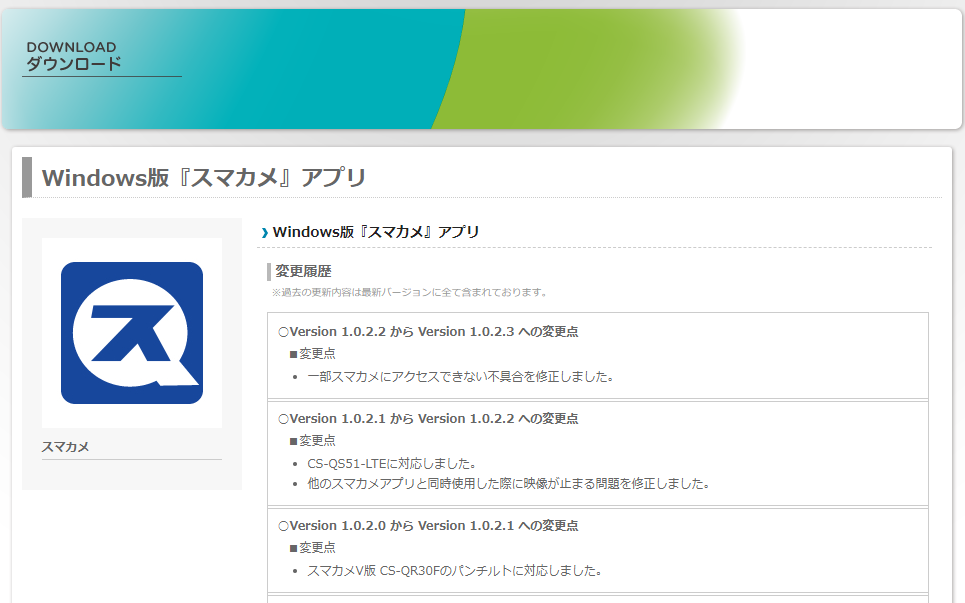Click heading Version 1.0.2.1 から Version 1.0.2.2 への変更点

428,419
